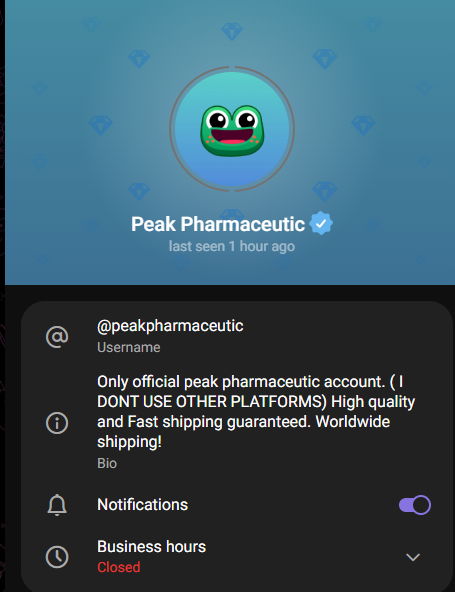Click the gray 'Bio' caption

pos(107,463)
